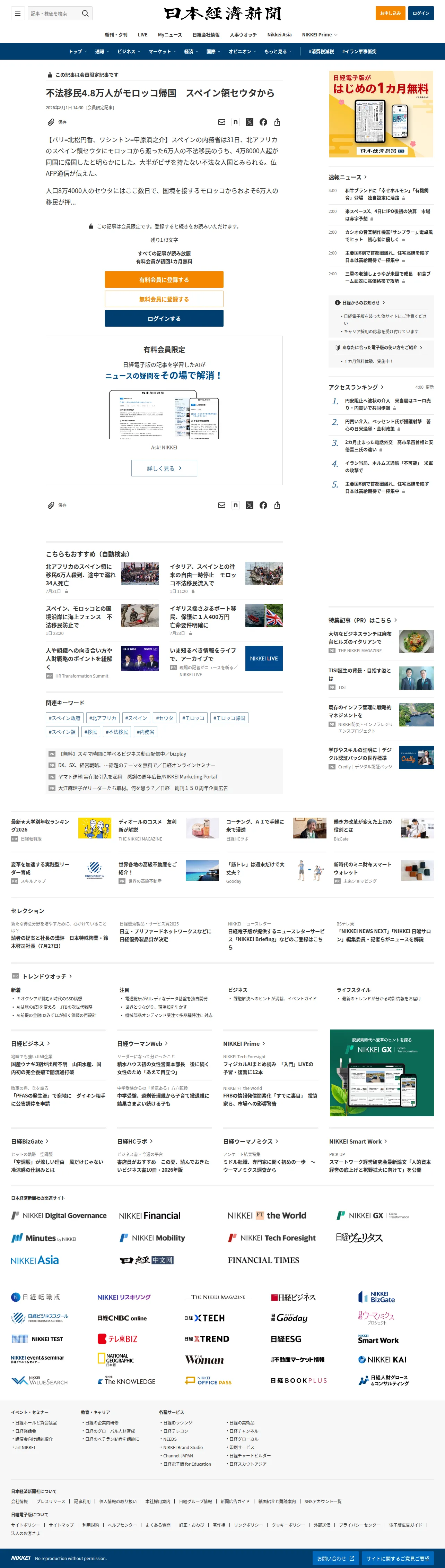Expand the トップ navigation dropdown

tap(78, 52)
